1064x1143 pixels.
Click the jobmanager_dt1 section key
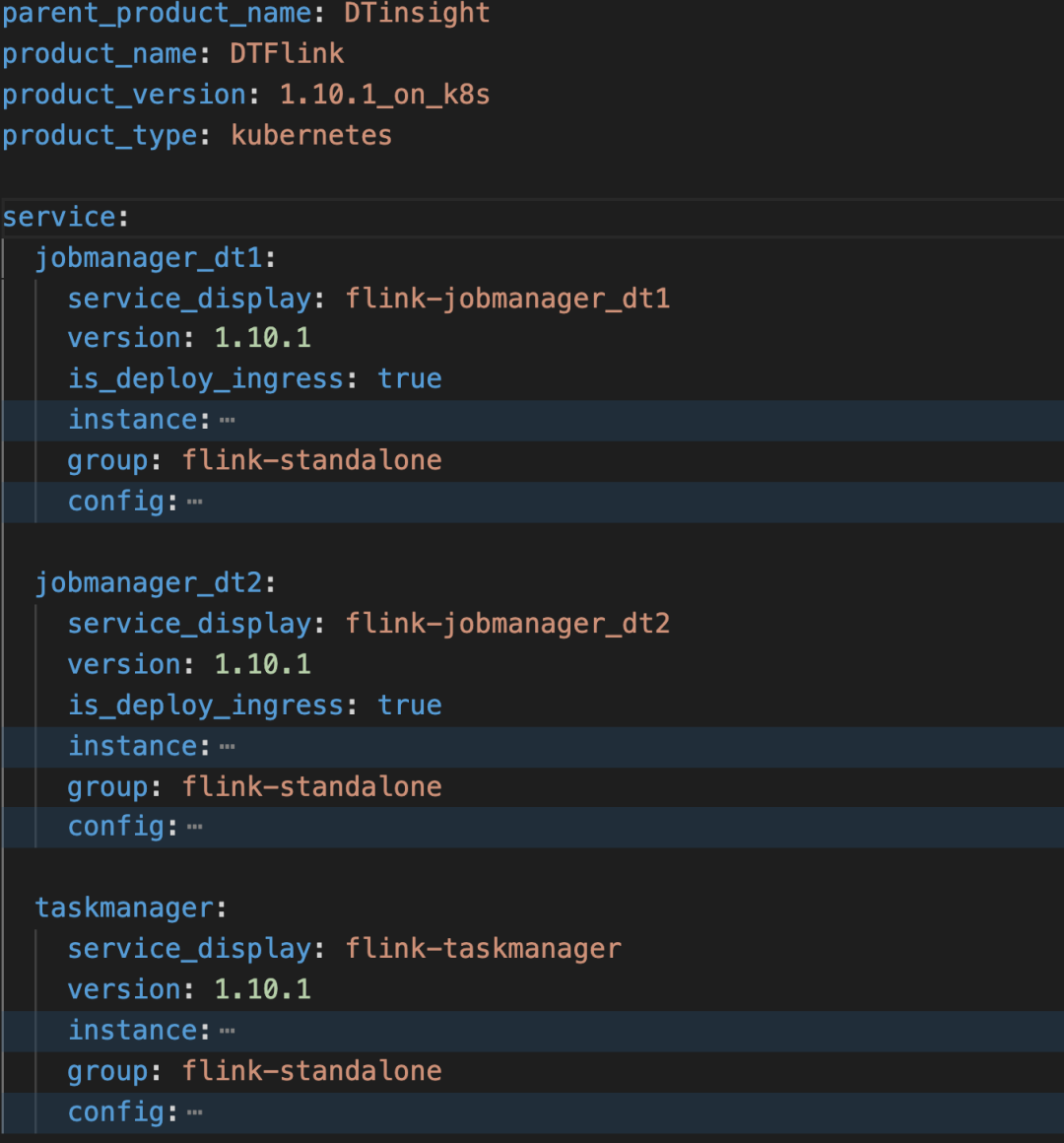150,258
